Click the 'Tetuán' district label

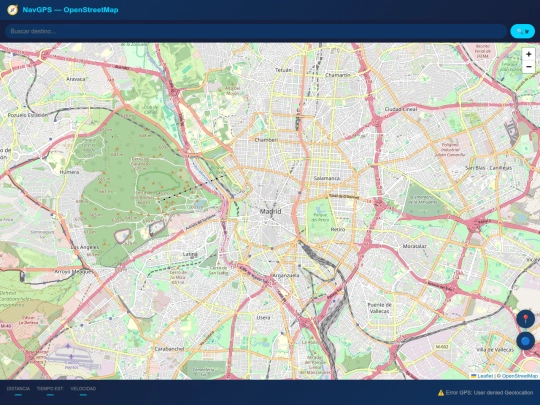coord(283,70)
